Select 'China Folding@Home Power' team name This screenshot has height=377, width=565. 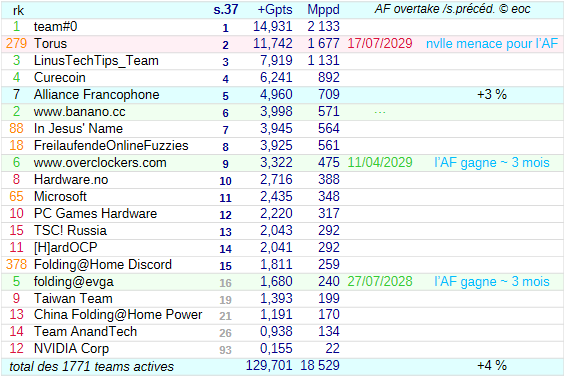[x=118, y=315]
